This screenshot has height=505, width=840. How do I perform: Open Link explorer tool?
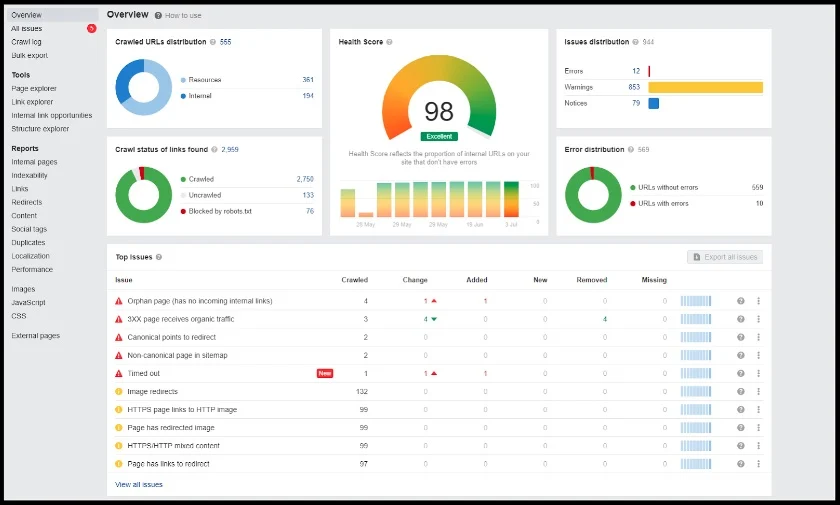point(32,102)
